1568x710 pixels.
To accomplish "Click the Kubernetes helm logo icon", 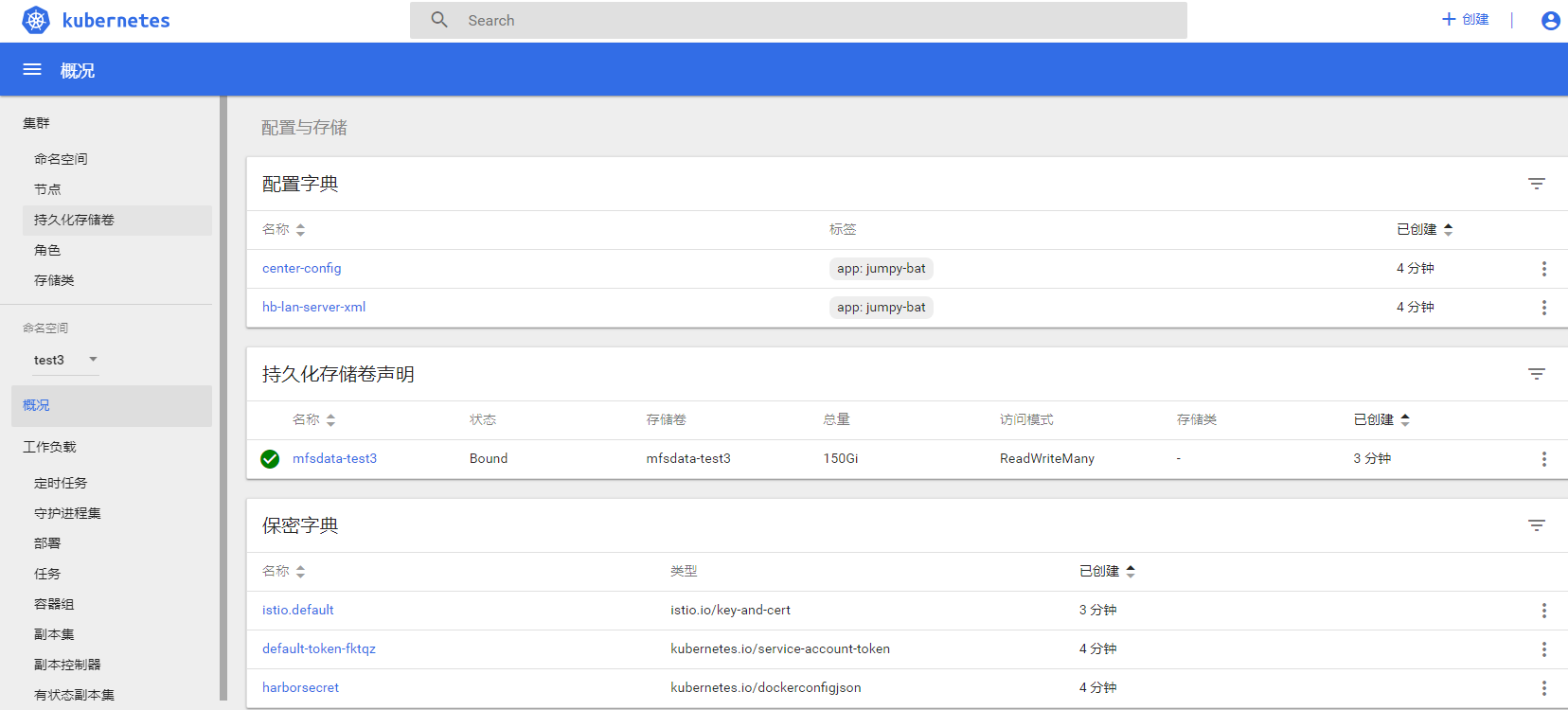I will click(x=36, y=20).
